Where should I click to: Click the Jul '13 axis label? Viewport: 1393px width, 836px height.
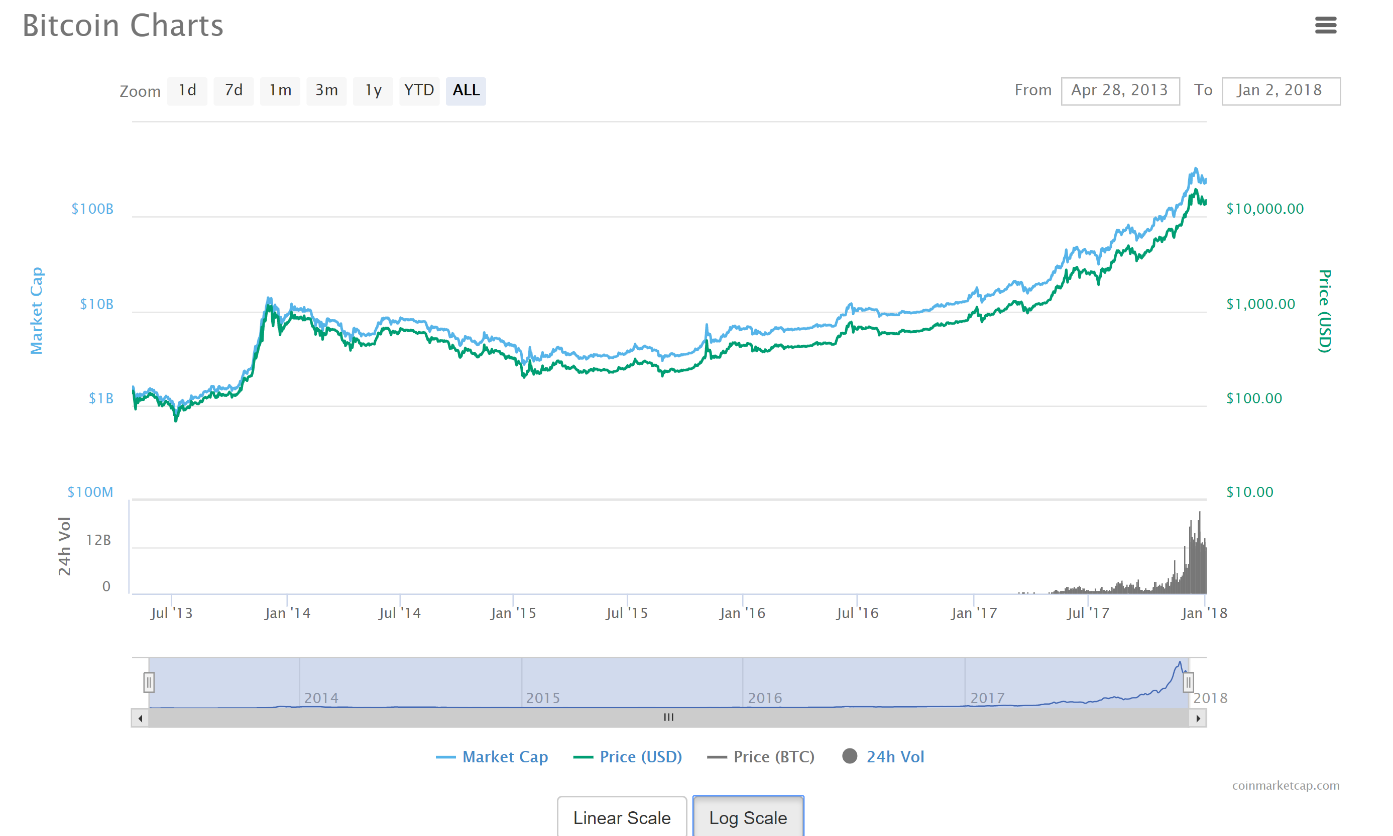[172, 613]
